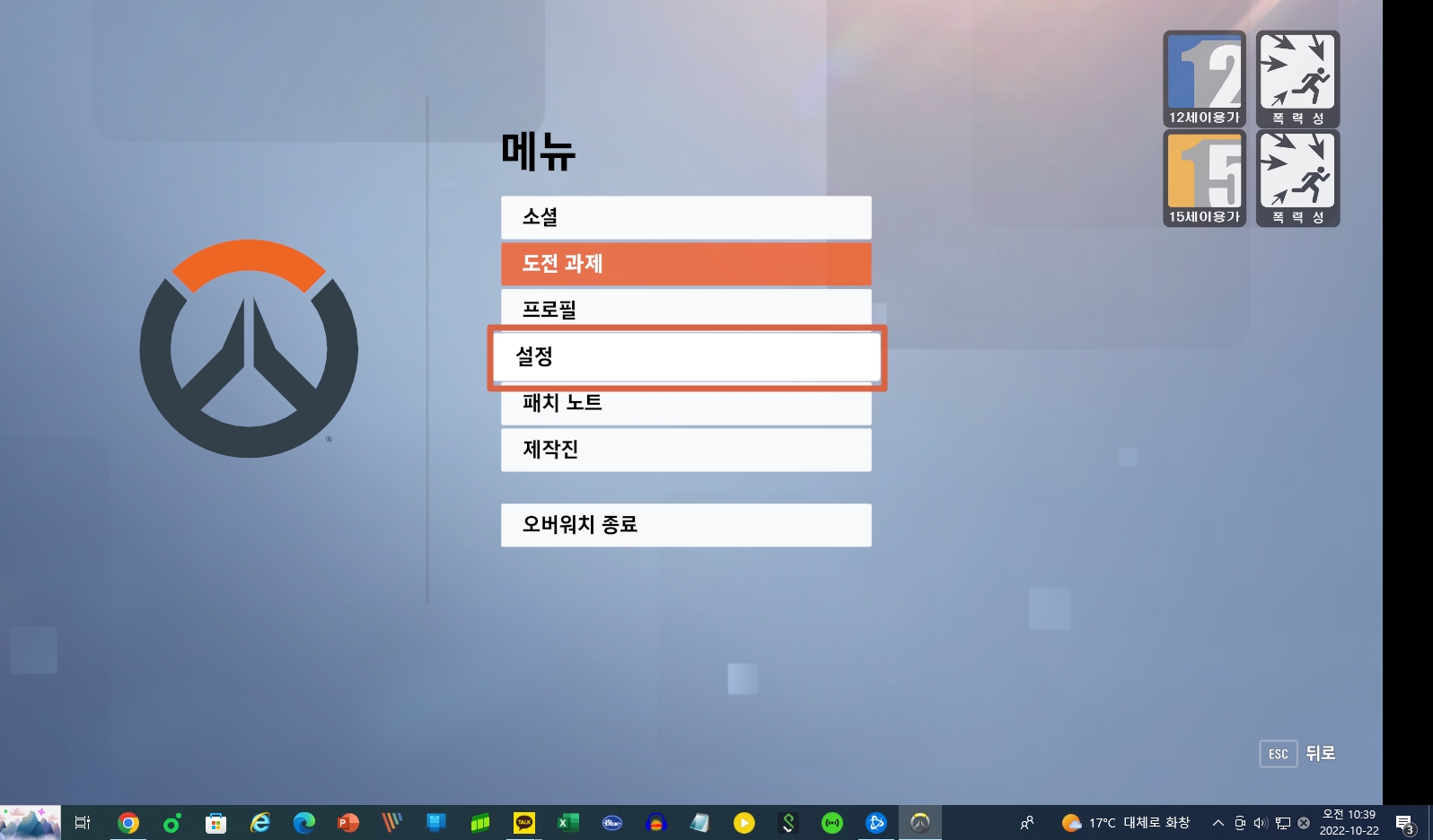Launch Microsoft Edge from the taskbar
This screenshot has height=840, width=1433.
(304, 823)
